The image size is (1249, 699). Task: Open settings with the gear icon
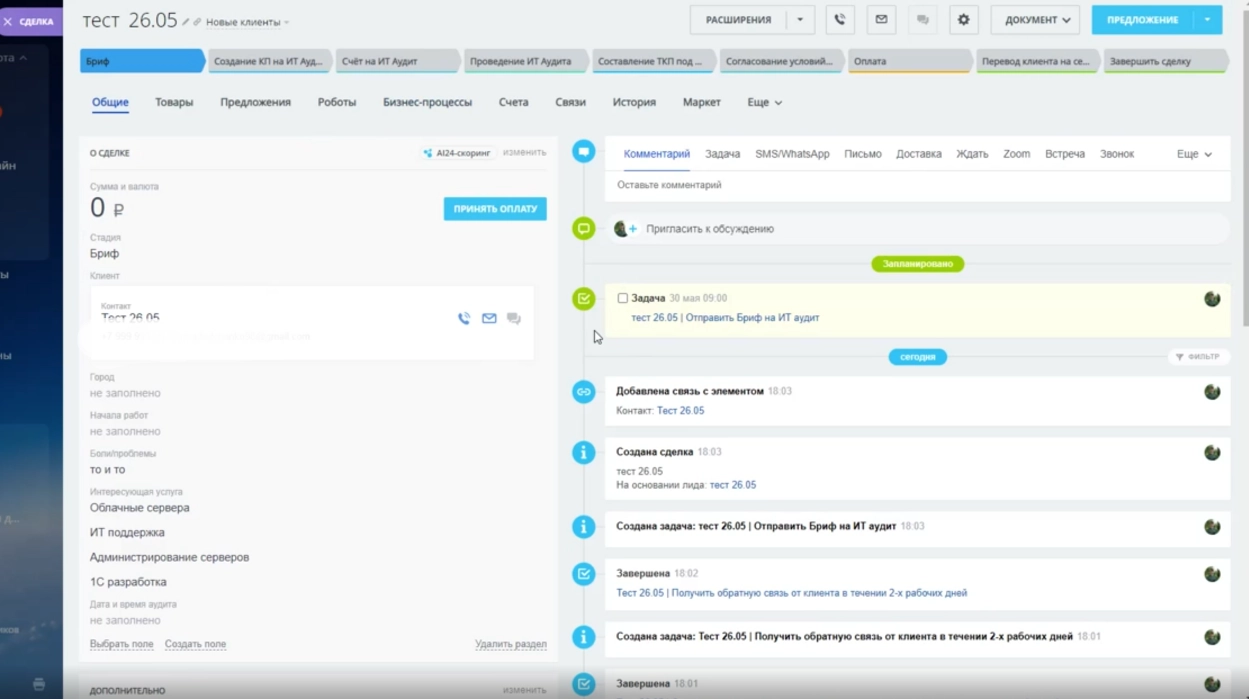coord(963,20)
